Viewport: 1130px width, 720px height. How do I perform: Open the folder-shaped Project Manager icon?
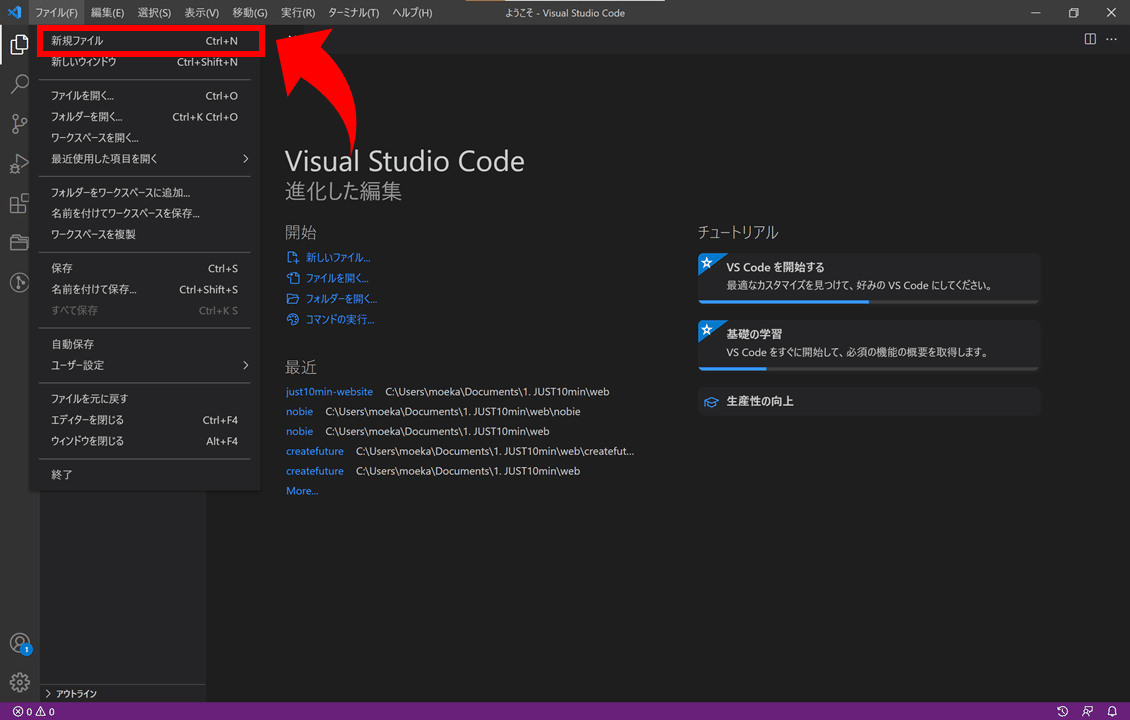(19, 242)
